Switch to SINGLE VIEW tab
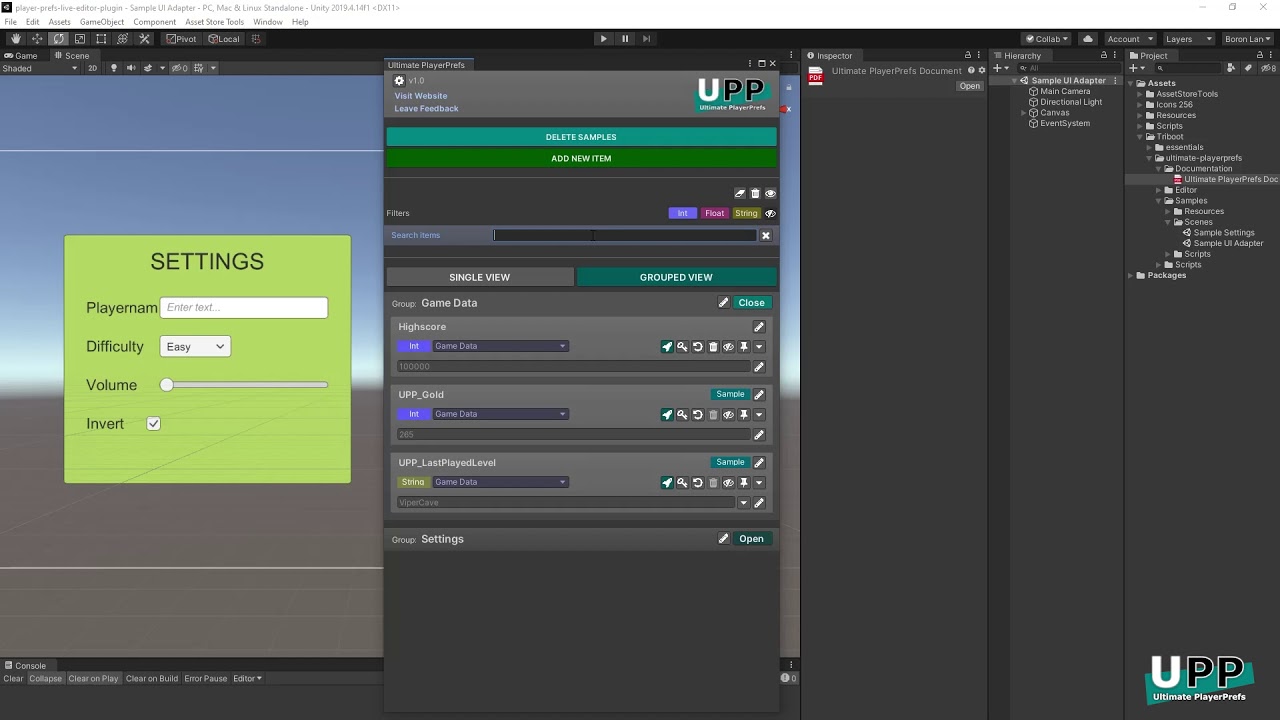Image resolution: width=1280 pixels, height=720 pixels. pyautogui.click(x=480, y=277)
